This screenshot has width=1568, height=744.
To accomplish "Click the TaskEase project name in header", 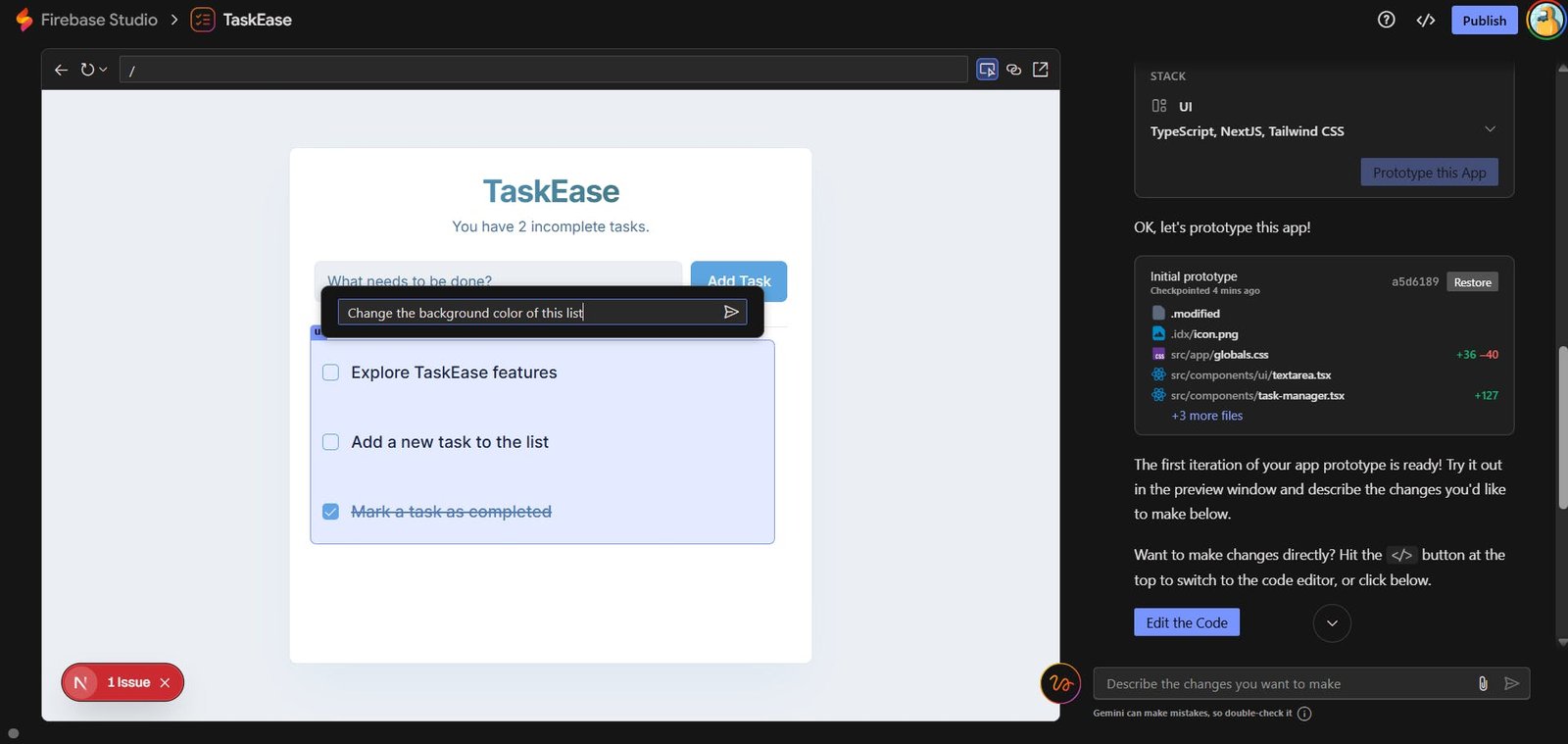I will pos(257,20).
